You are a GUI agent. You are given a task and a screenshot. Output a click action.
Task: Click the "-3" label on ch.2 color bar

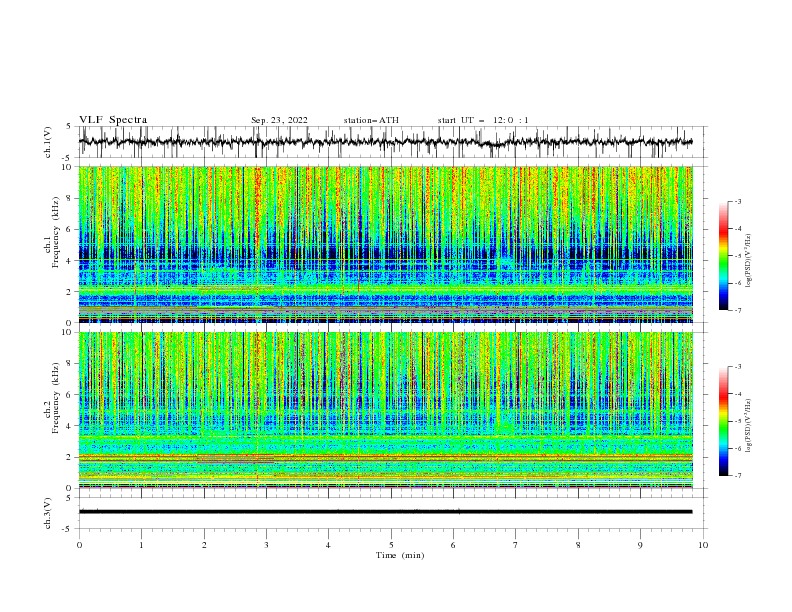click(x=738, y=367)
